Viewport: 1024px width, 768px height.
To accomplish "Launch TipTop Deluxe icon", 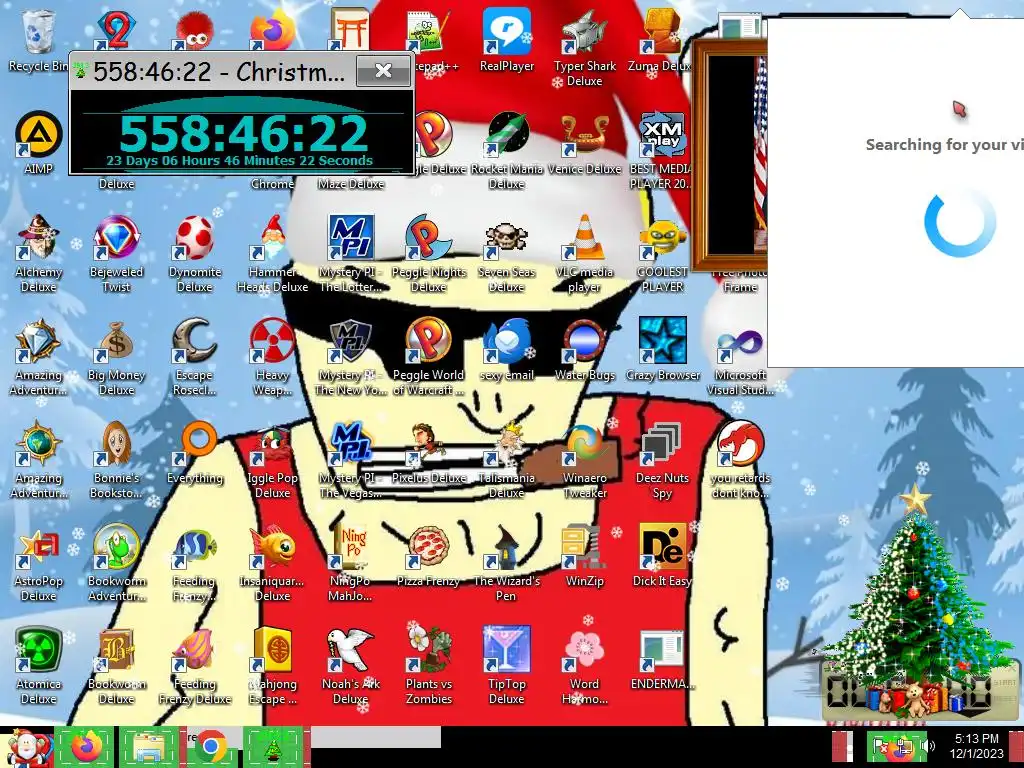I will pos(507,650).
